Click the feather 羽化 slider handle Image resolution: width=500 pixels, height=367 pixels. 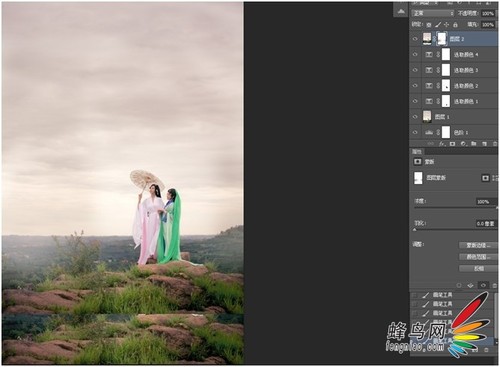pyautogui.click(x=415, y=230)
